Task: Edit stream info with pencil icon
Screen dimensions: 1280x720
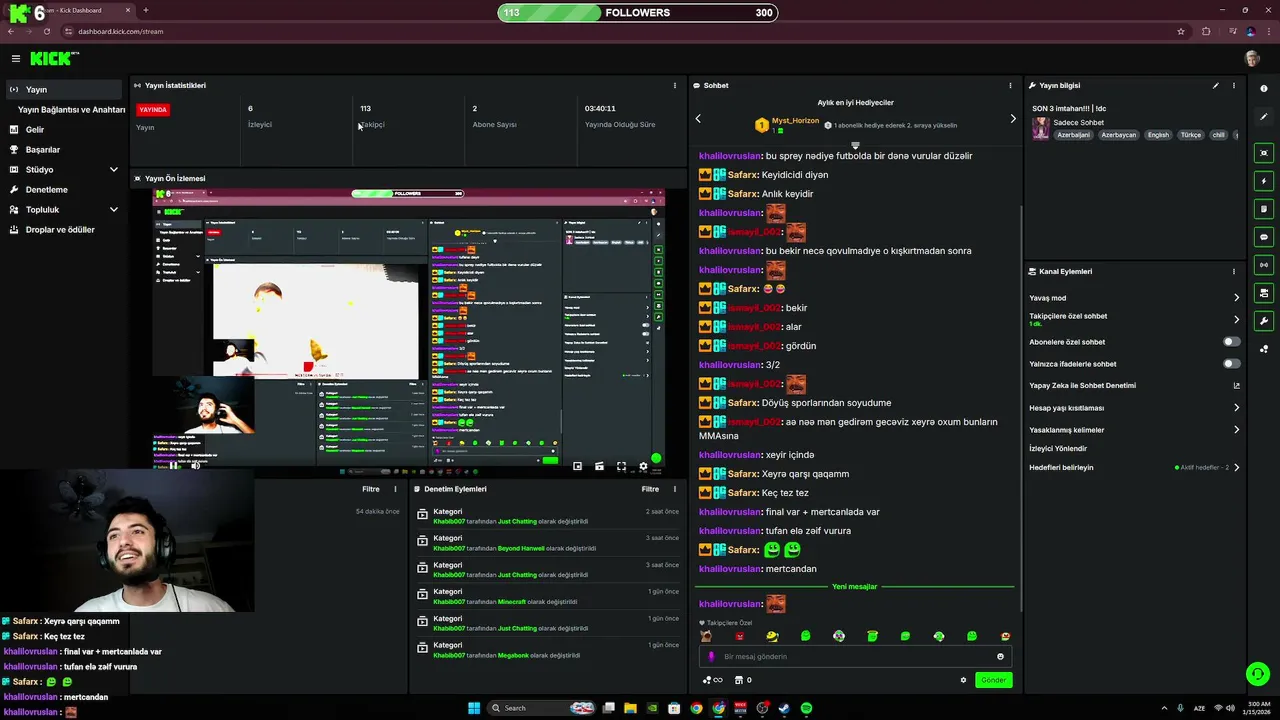Action: coord(1216,86)
